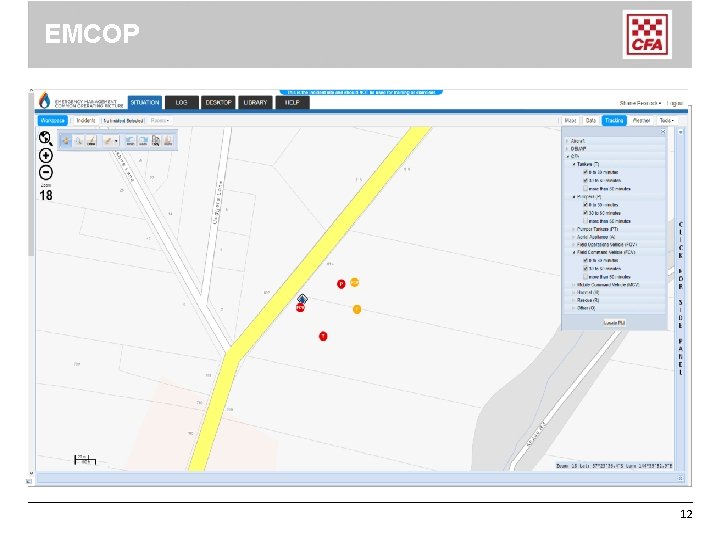
Task: Click the undo arrow toolbar icon
Action: pyautogui.click(x=130, y=141)
